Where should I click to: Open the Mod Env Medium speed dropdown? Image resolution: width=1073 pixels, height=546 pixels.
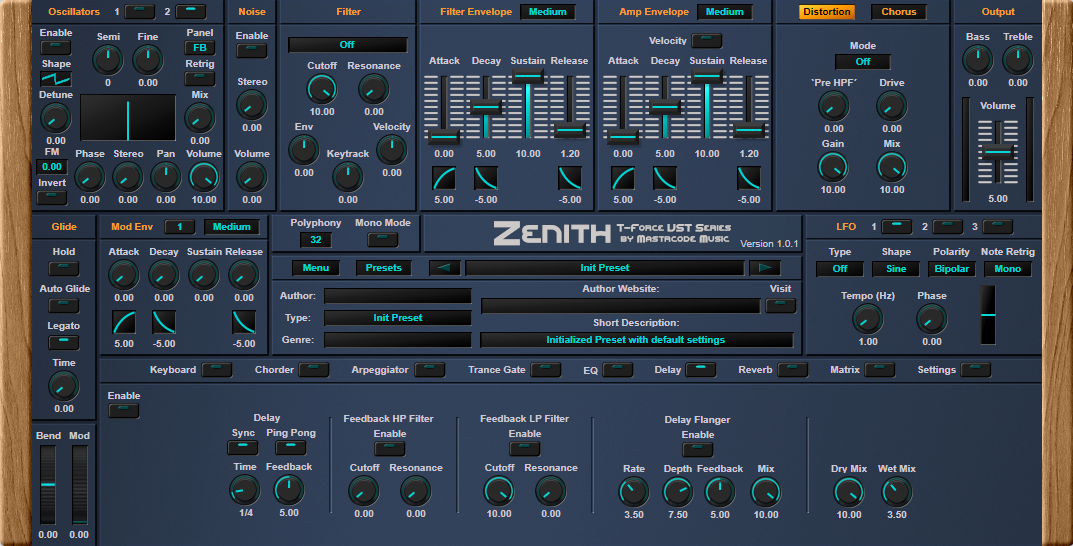pos(231,226)
